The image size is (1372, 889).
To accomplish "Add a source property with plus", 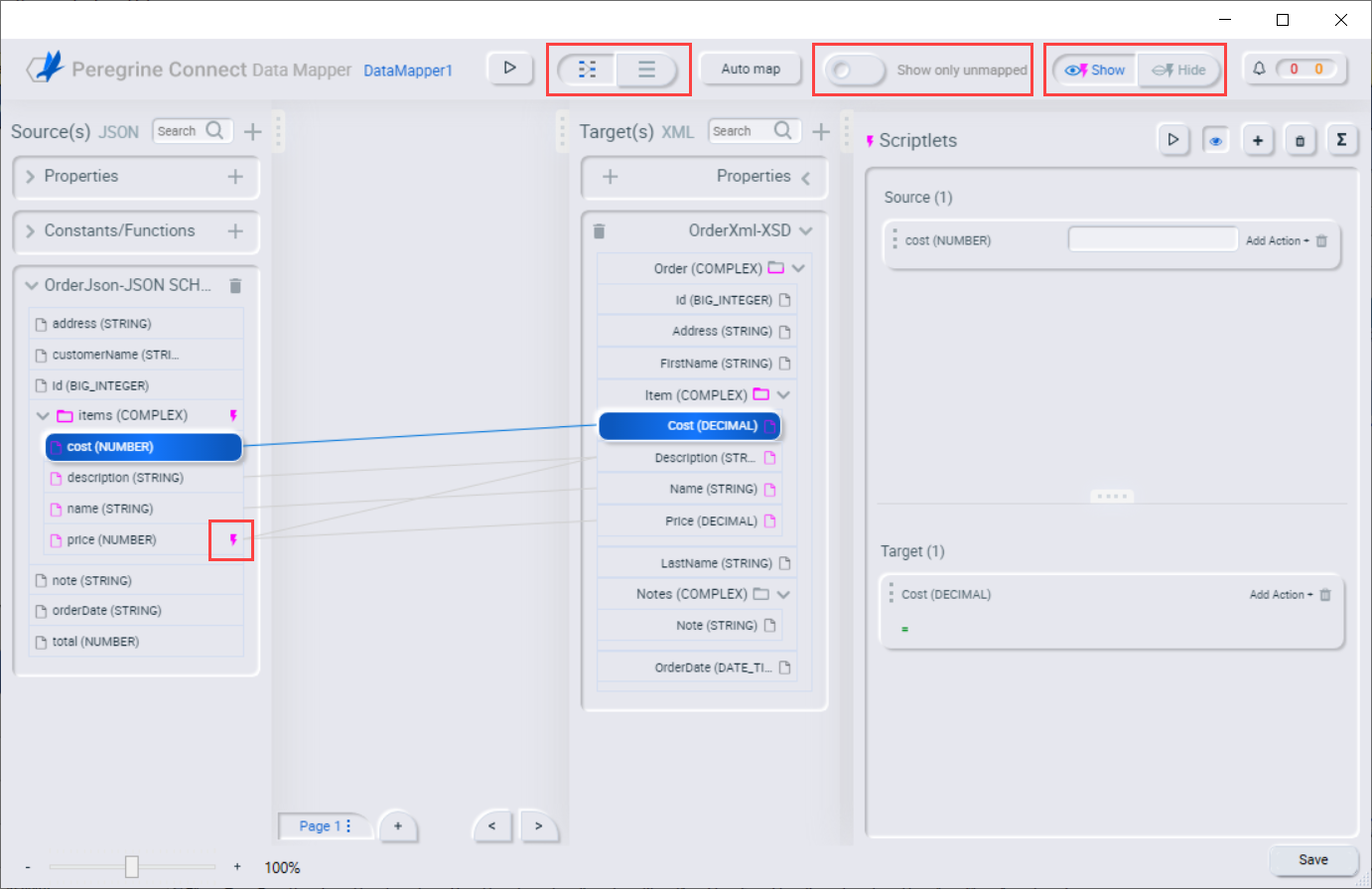I will coord(235,177).
